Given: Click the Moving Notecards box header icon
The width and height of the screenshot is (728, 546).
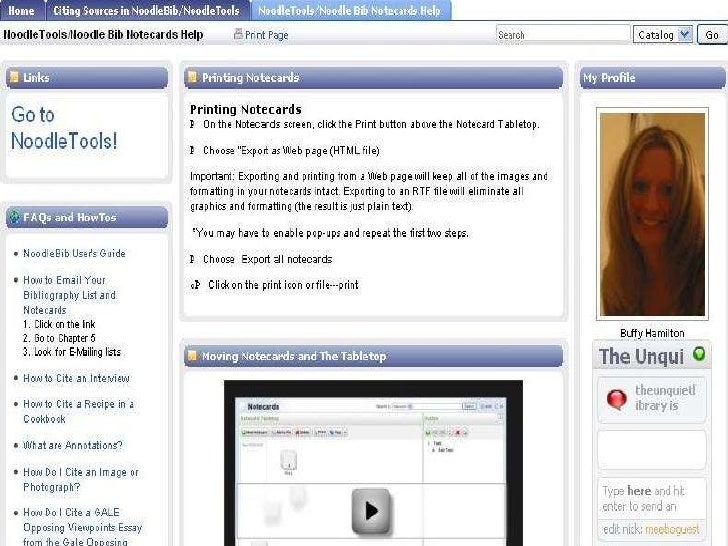Looking at the screenshot, I should [x=192, y=356].
